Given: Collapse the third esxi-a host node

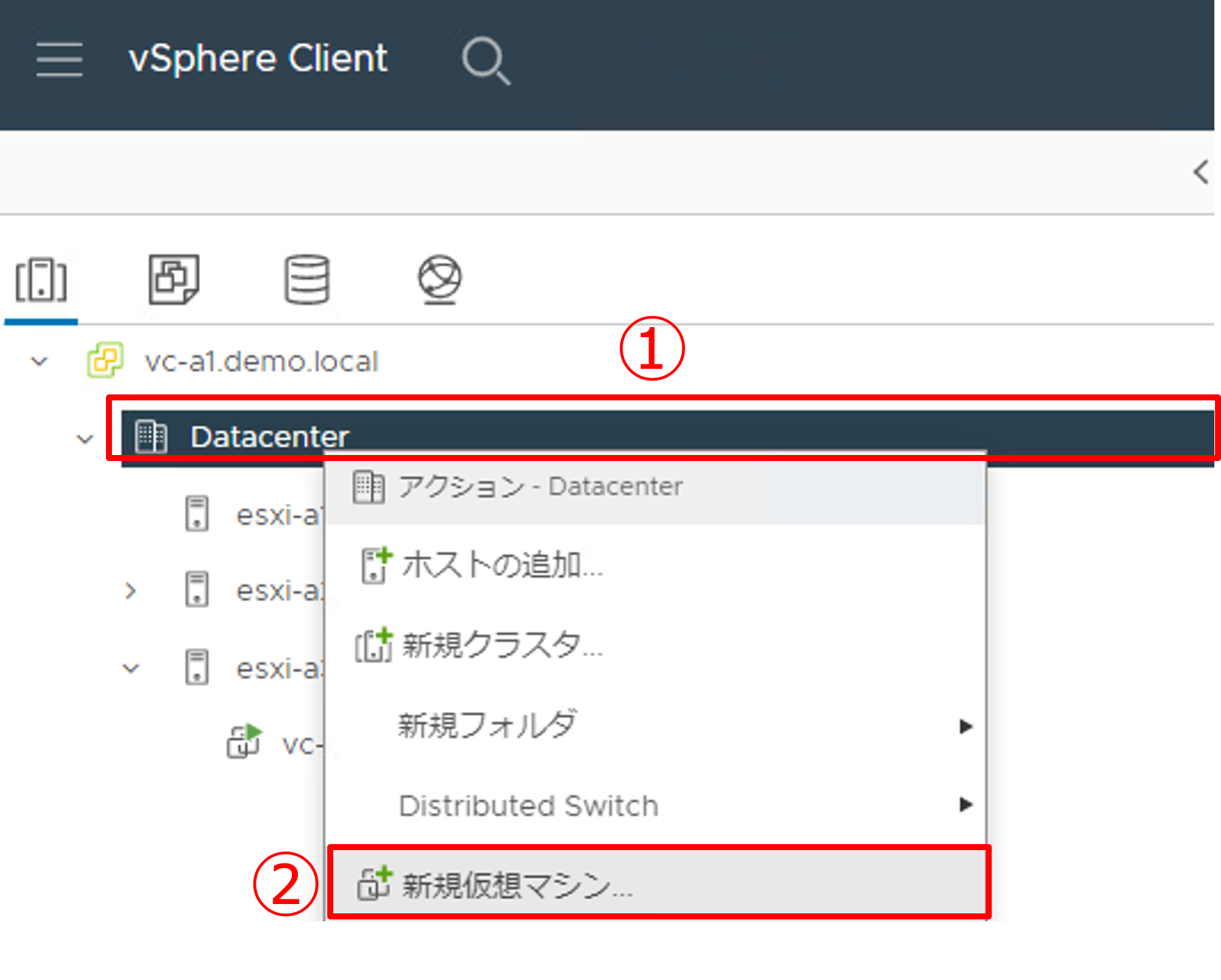Looking at the screenshot, I should tap(131, 668).
